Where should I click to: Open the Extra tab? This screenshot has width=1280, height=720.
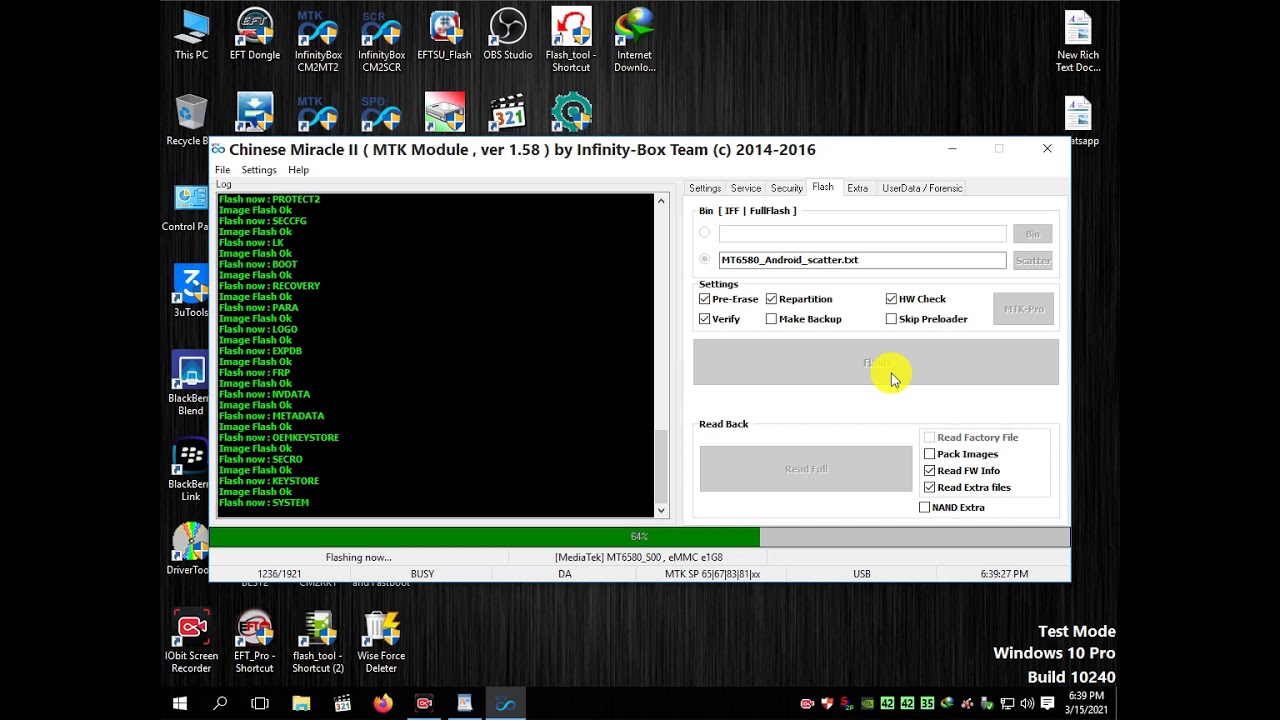click(858, 188)
